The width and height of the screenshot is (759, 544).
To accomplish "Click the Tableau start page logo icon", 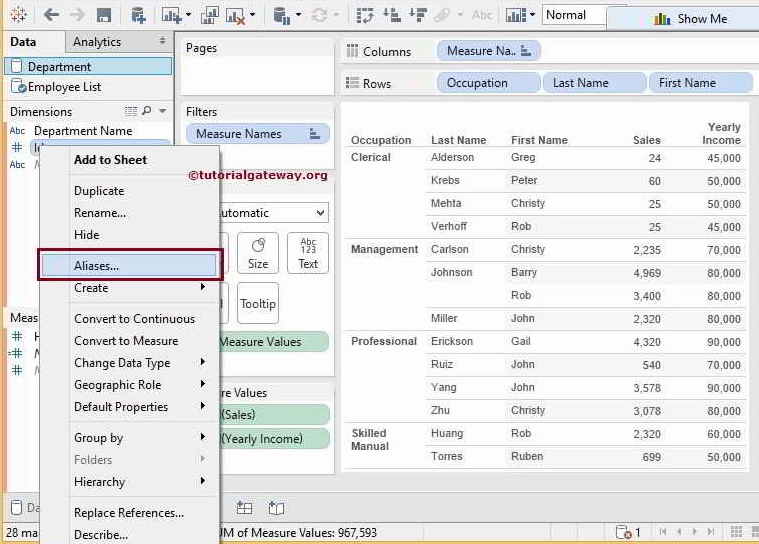I will (18, 15).
